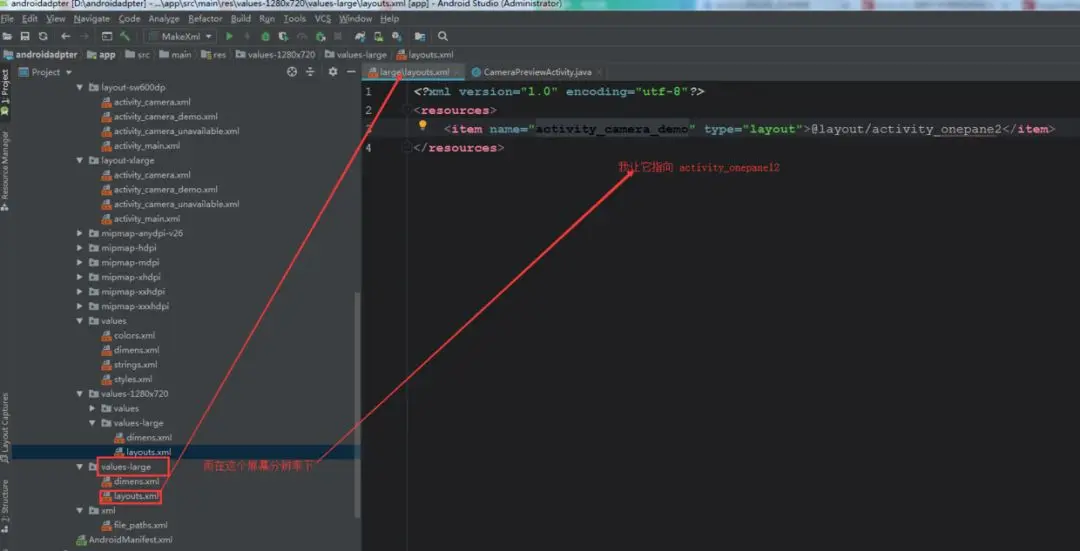1080x551 pixels.
Task: Click layouts.xml in the breadcrumb bar
Action: click(x=424, y=54)
